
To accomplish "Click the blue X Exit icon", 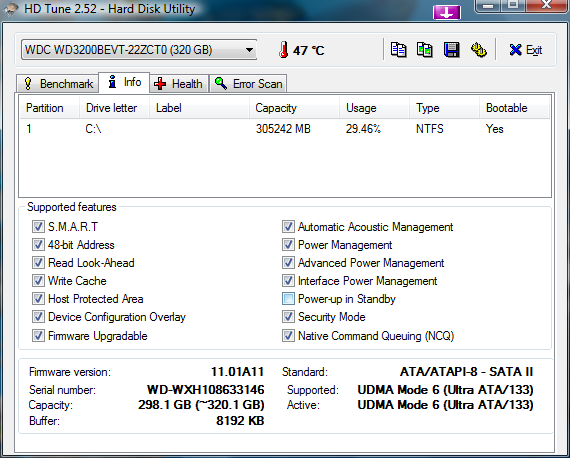I will click(515, 50).
